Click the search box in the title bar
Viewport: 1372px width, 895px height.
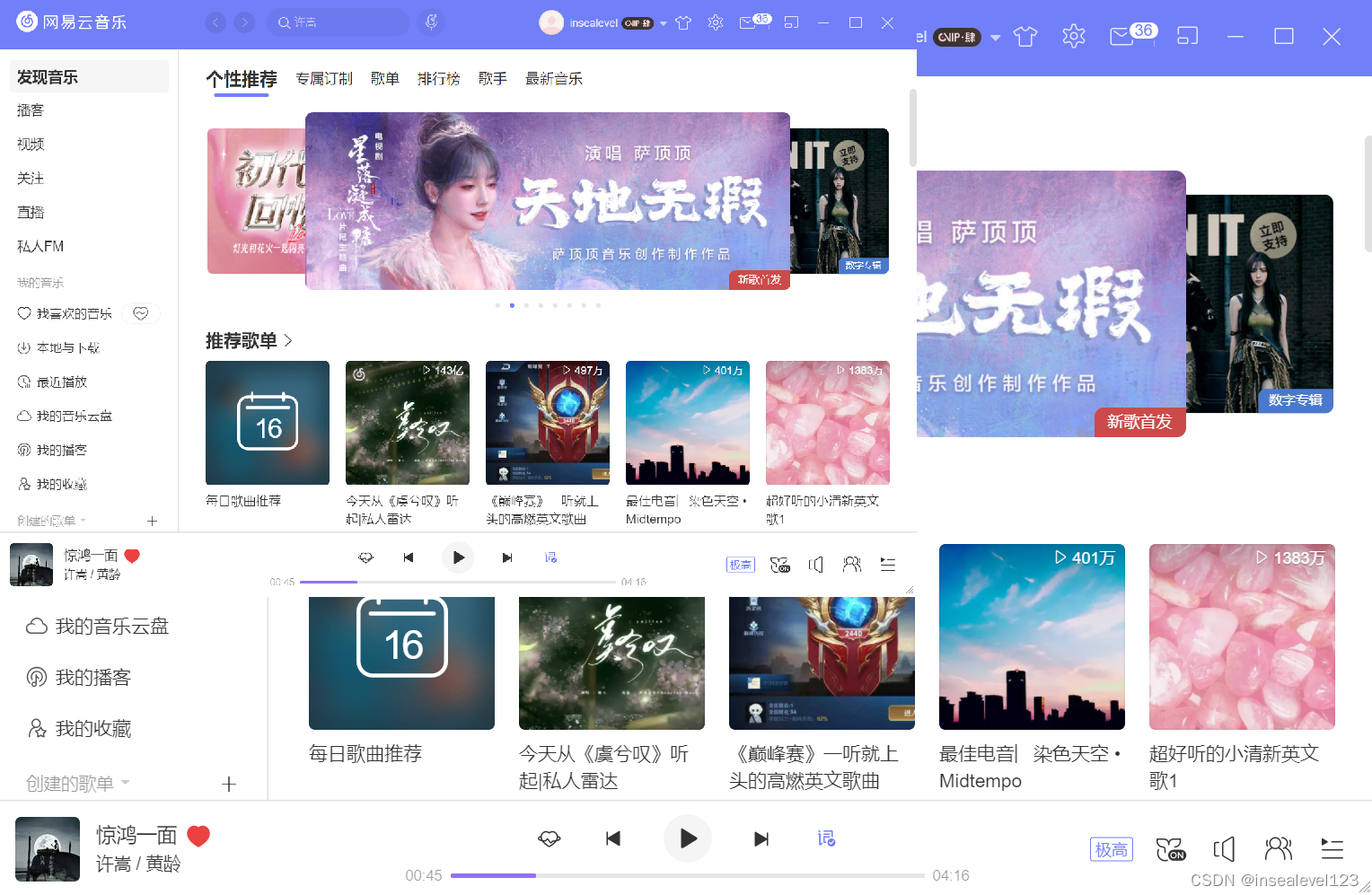point(338,22)
